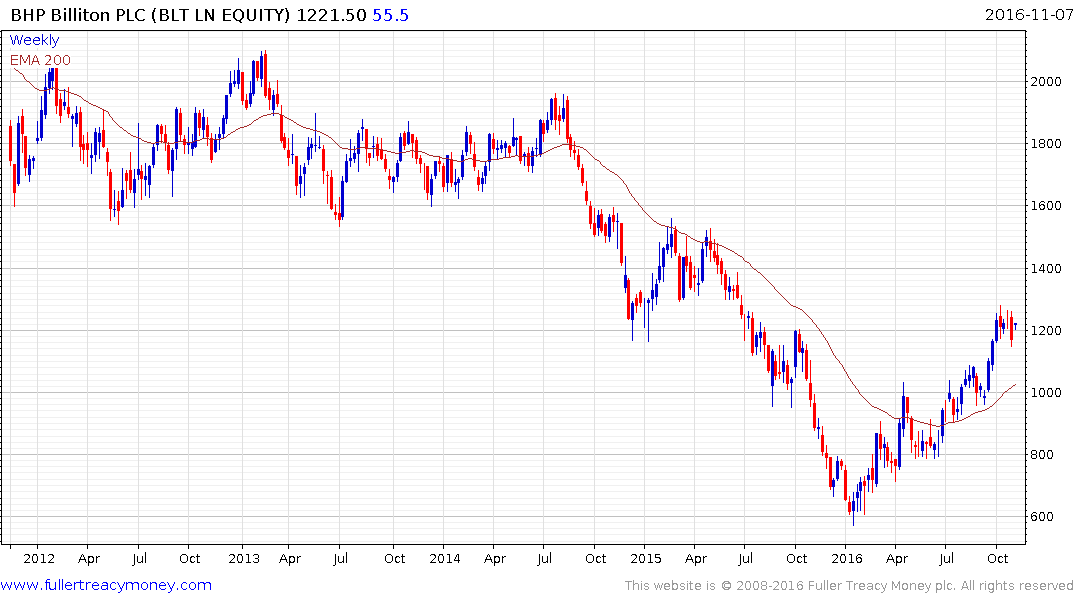Viewport: 1075px width, 600px height.
Task: Click the date 2016-11-07
Action: coord(1028,14)
